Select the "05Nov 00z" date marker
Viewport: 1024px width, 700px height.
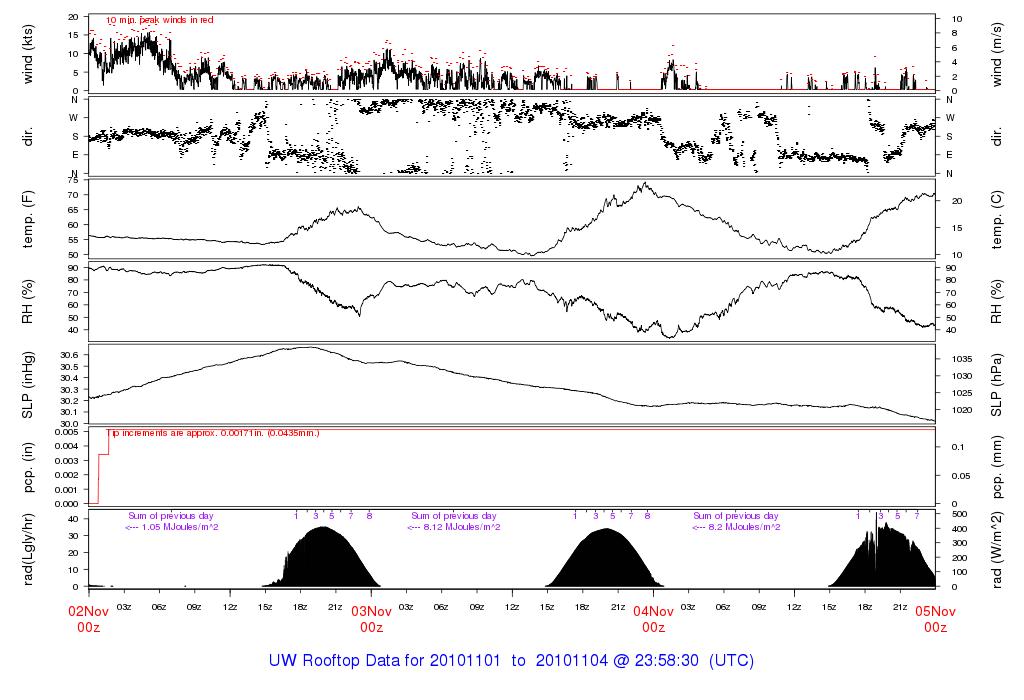tap(935, 620)
